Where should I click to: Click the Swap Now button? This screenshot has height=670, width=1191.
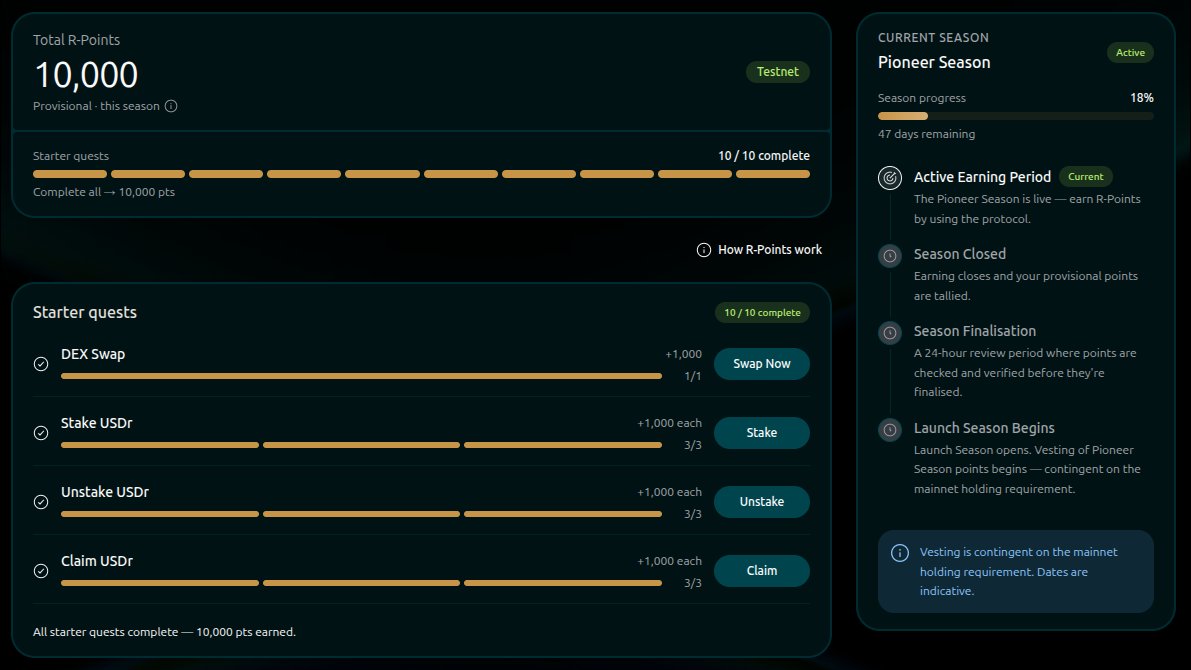pyautogui.click(x=762, y=364)
